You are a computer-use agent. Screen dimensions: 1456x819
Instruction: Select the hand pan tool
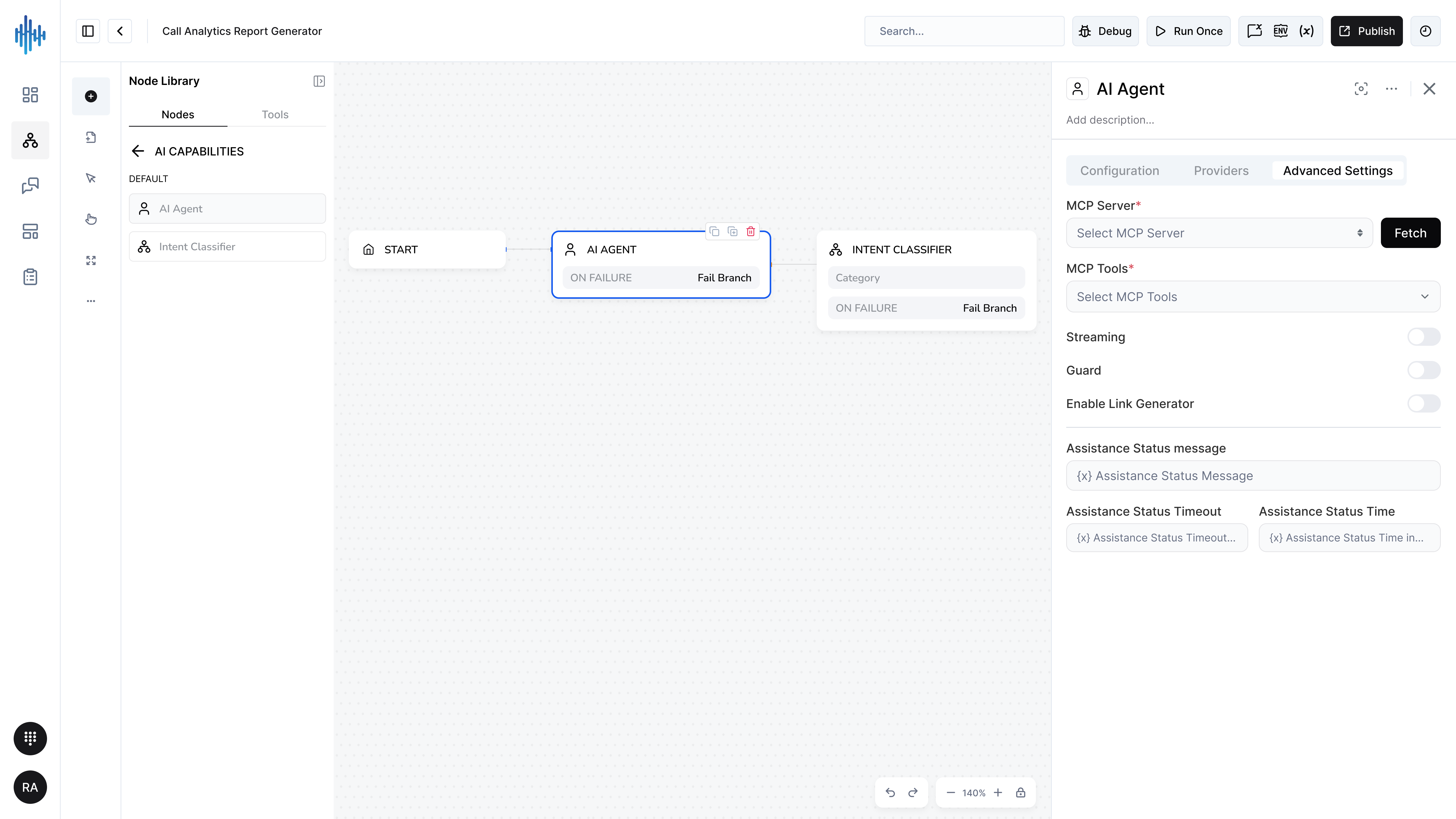tap(91, 219)
